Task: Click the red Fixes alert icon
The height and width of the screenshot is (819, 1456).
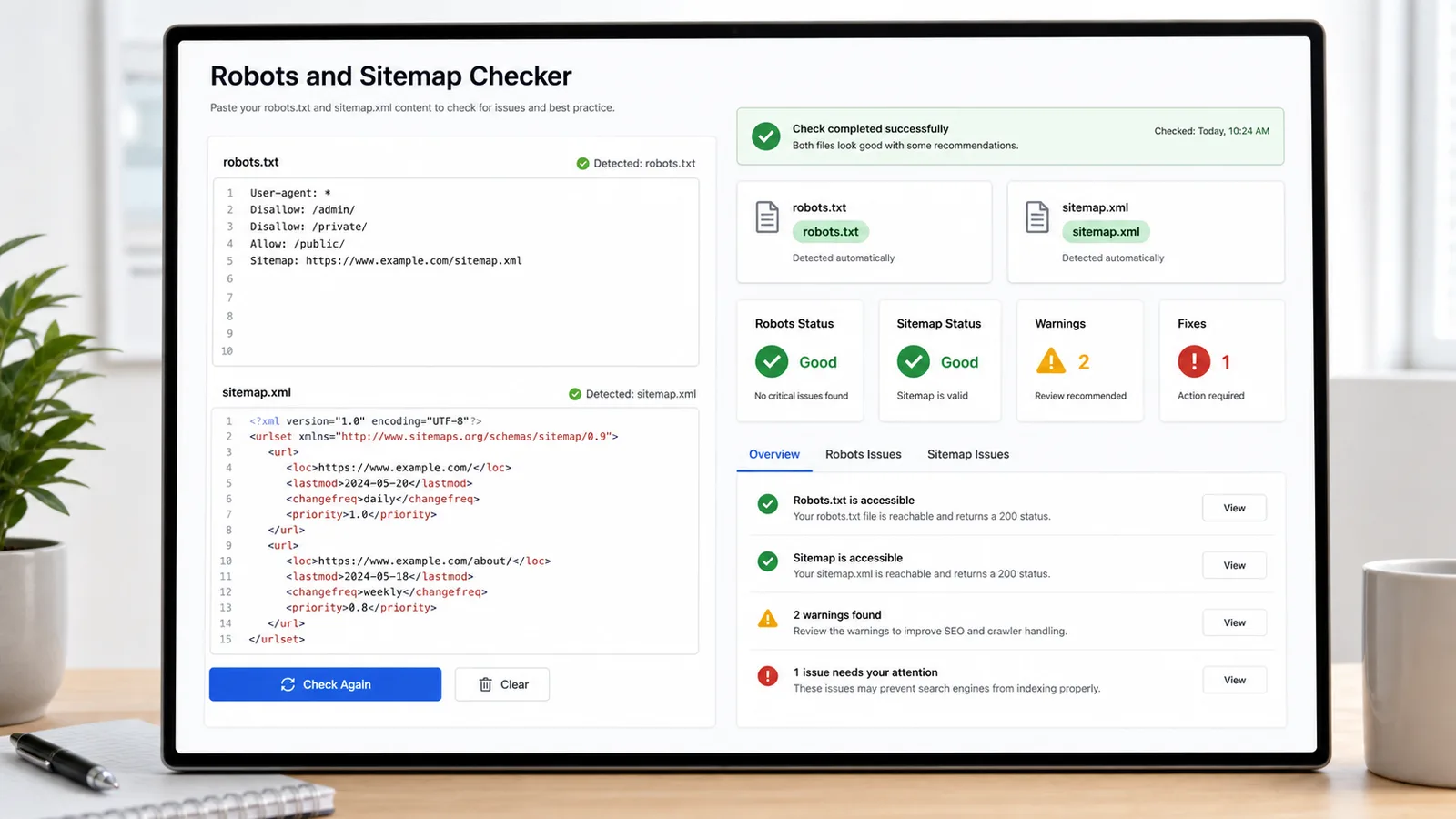Action: click(1194, 361)
